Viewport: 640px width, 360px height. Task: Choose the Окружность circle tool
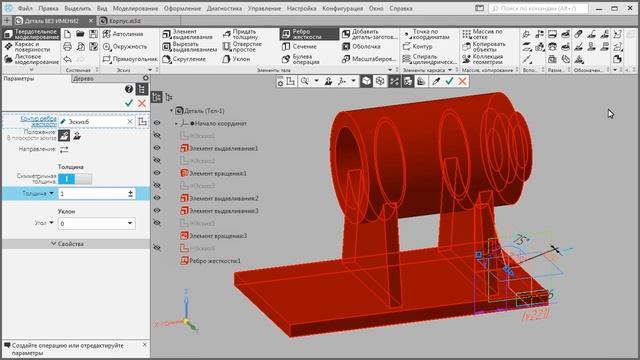point(125,47)
